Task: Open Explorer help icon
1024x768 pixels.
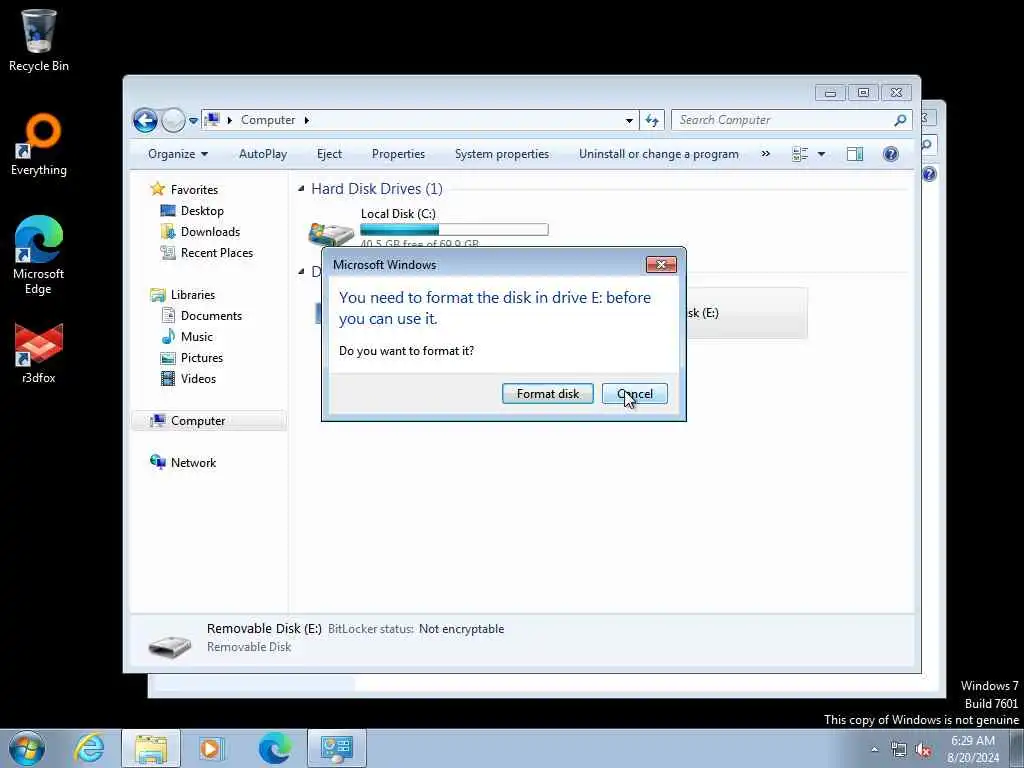Action: tap(891, 154)
